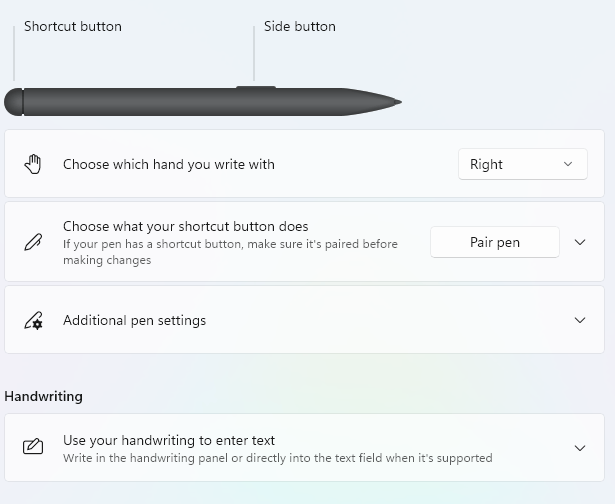Viewport: 615px width, 504px height.
Task: Click the raised side button on the pen illustration
Action: (x=256, y=87)
